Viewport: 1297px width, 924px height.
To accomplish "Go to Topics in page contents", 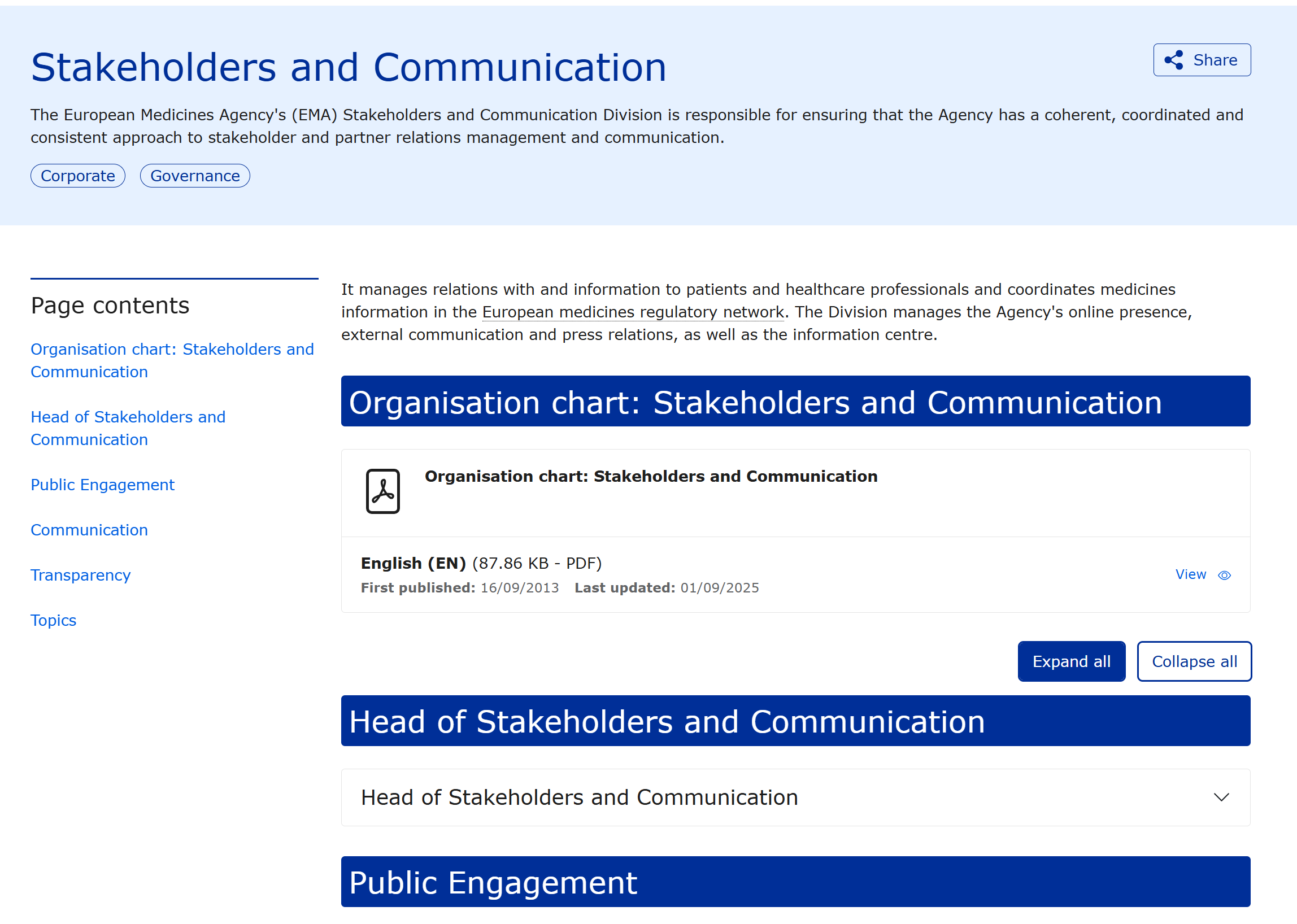I will click(53, 620).
